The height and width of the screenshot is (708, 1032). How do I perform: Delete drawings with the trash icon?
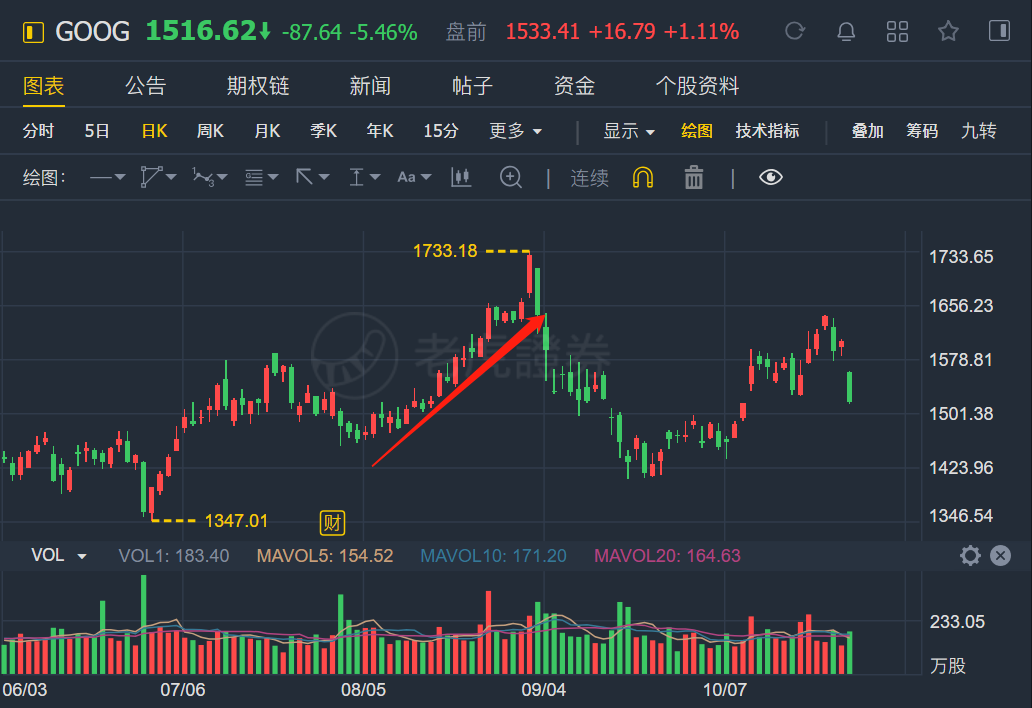click(694, 178)
